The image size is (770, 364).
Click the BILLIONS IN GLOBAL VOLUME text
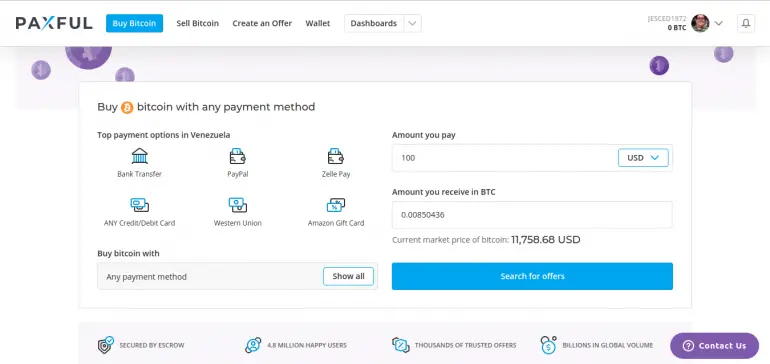point(608,345)
